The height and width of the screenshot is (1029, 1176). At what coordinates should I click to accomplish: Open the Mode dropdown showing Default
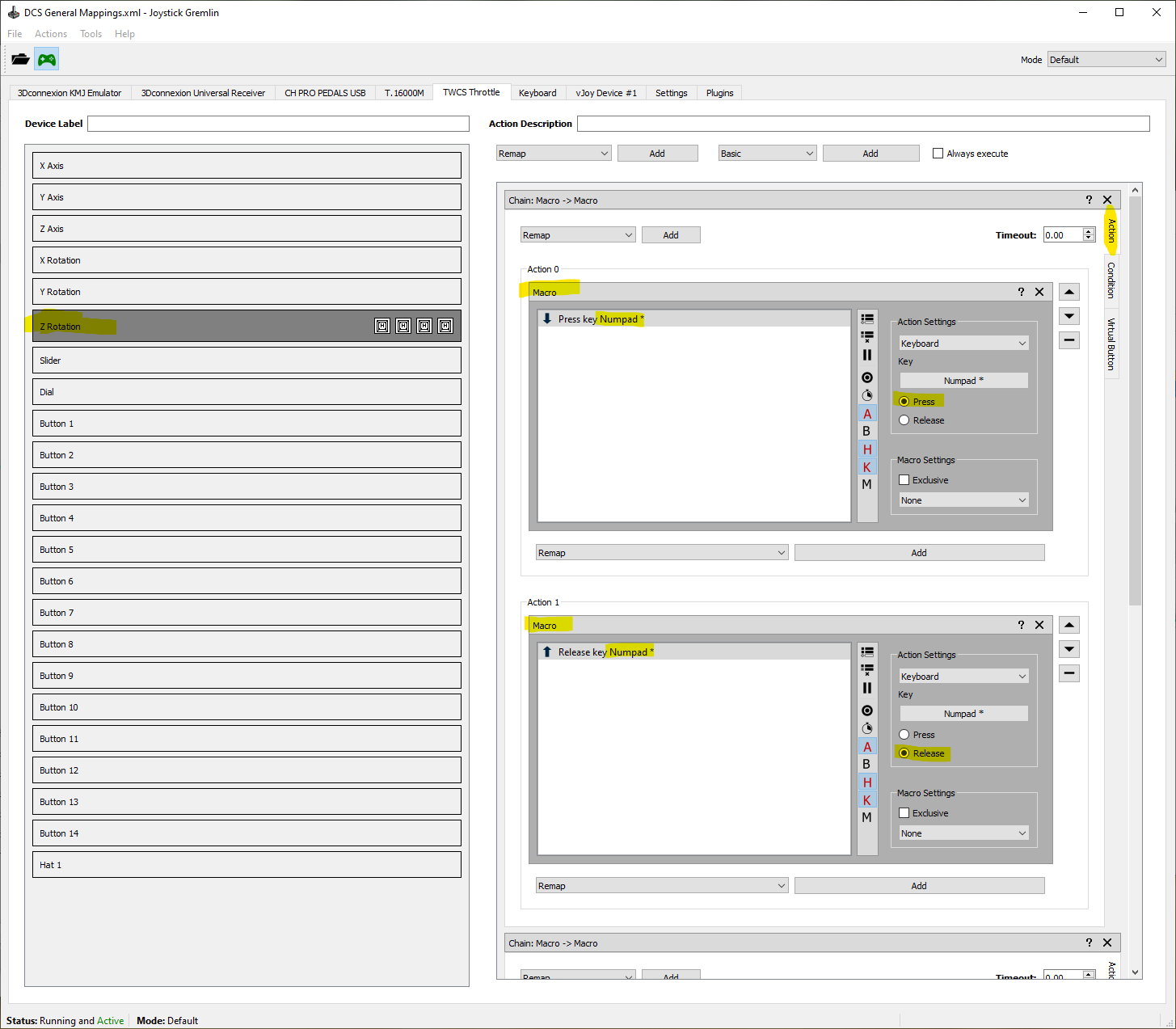click(1106, 60)
